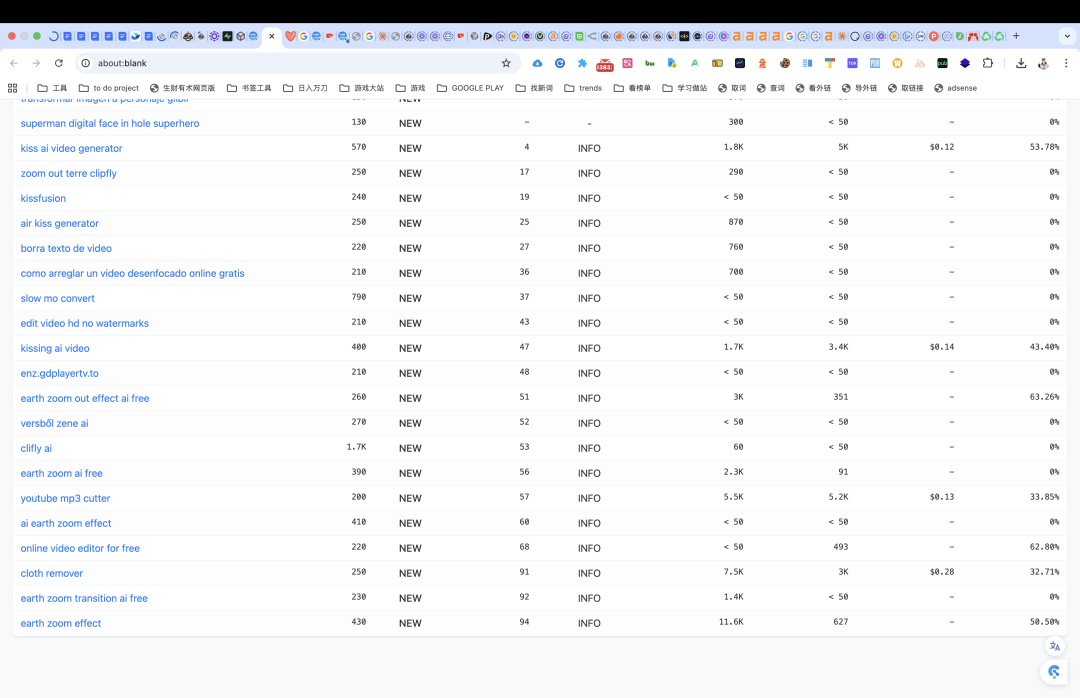Open the '游戏大站' bookmark folder
This screenshot has width=1080, height=698.
click(x=362, y=88)
